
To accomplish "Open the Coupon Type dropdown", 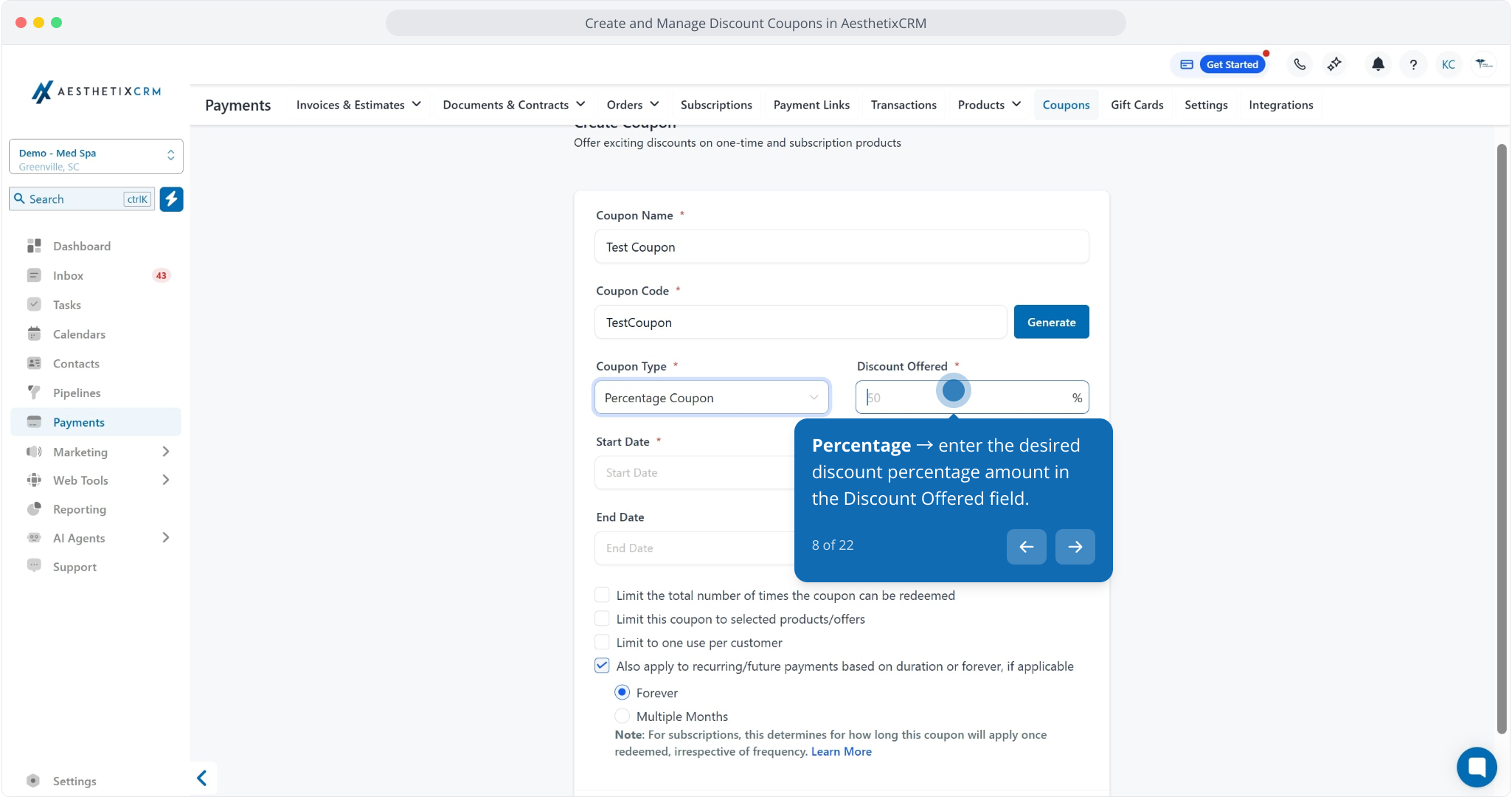I will (x=711, y=398).
